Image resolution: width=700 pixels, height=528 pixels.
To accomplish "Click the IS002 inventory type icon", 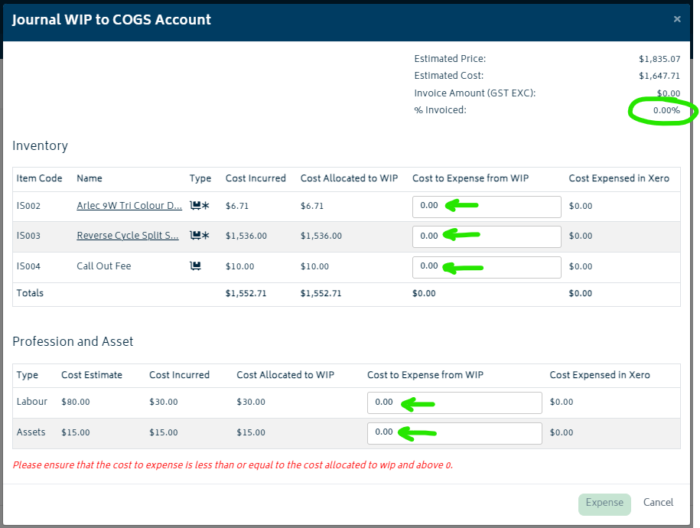I will coord(200,206).
